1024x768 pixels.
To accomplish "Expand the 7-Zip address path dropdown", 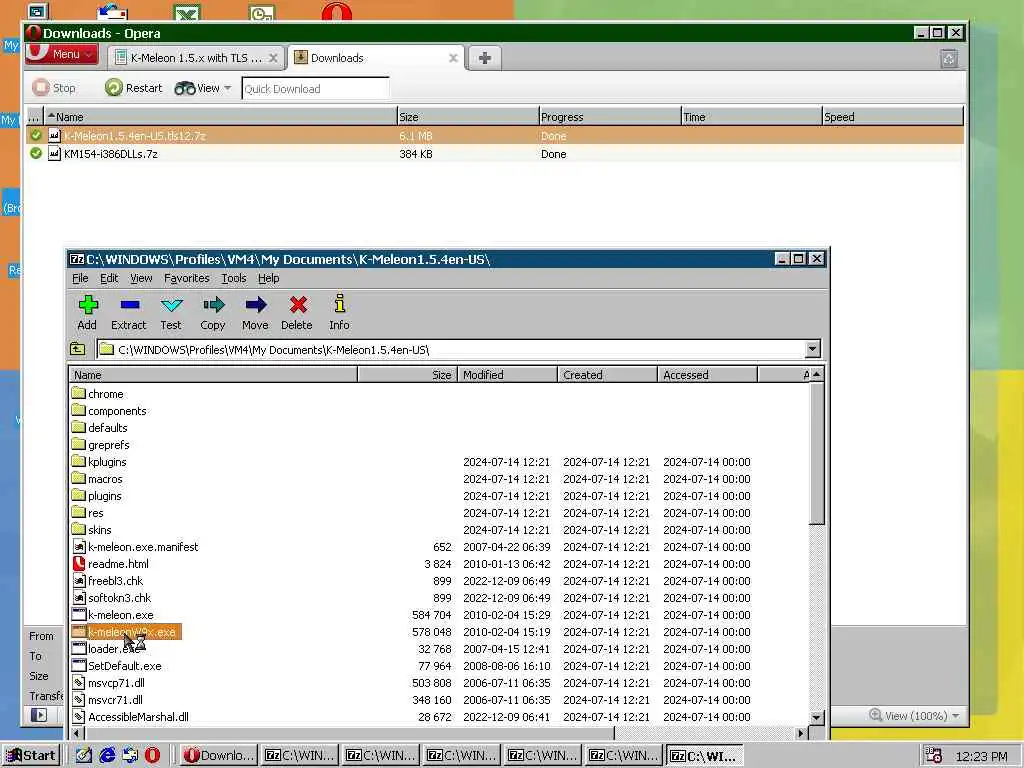I will pos(812,349).
